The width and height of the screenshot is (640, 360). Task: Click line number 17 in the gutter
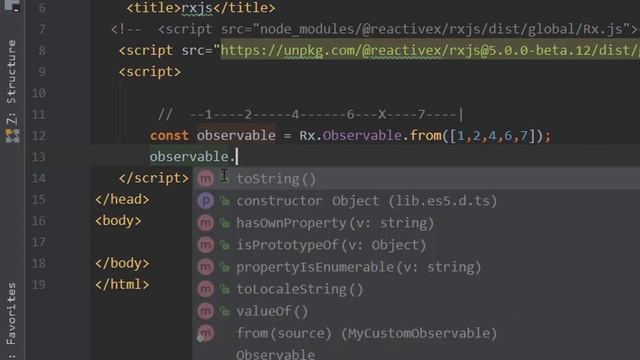39,242
